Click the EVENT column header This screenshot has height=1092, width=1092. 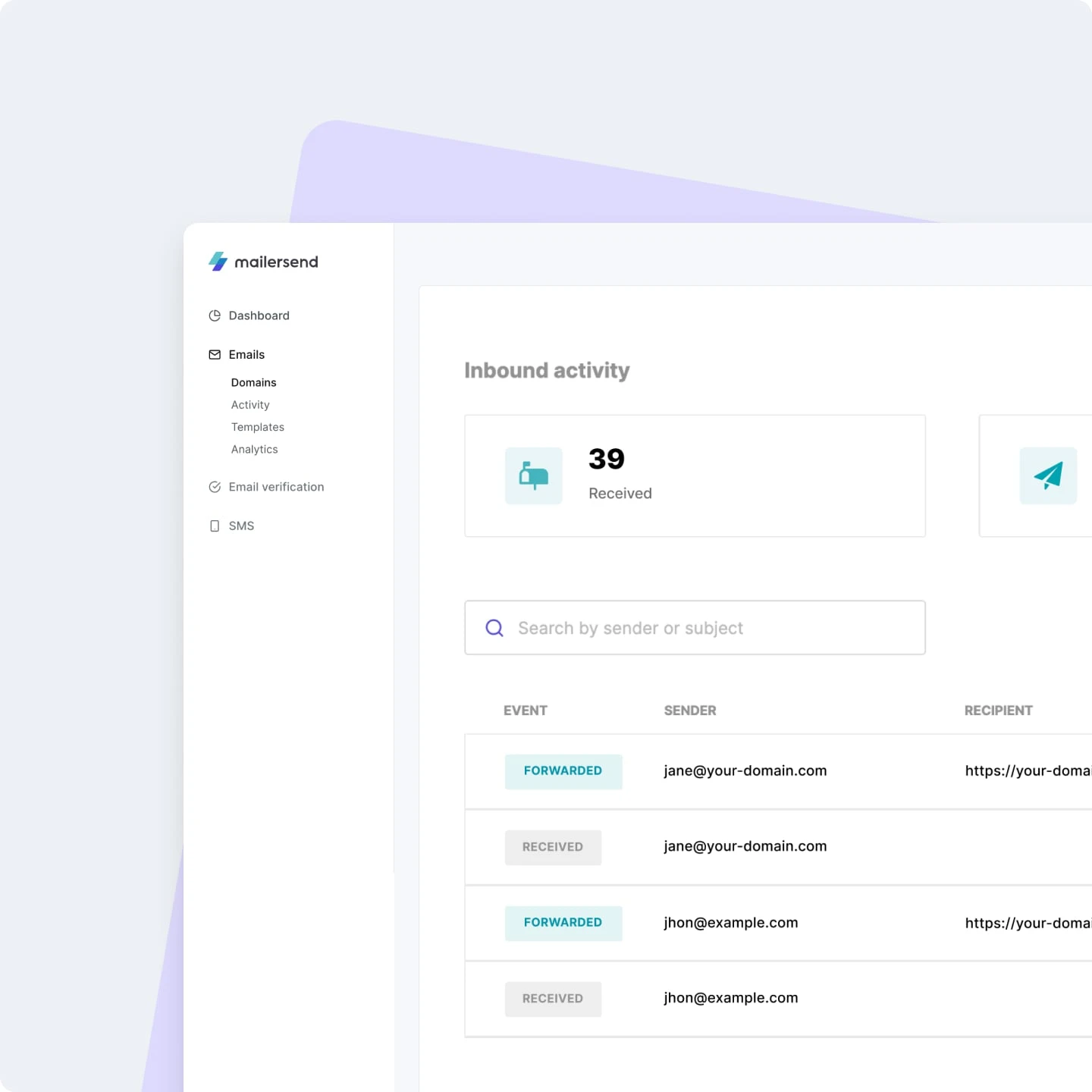pyautogui.click(x=526, y=711)
